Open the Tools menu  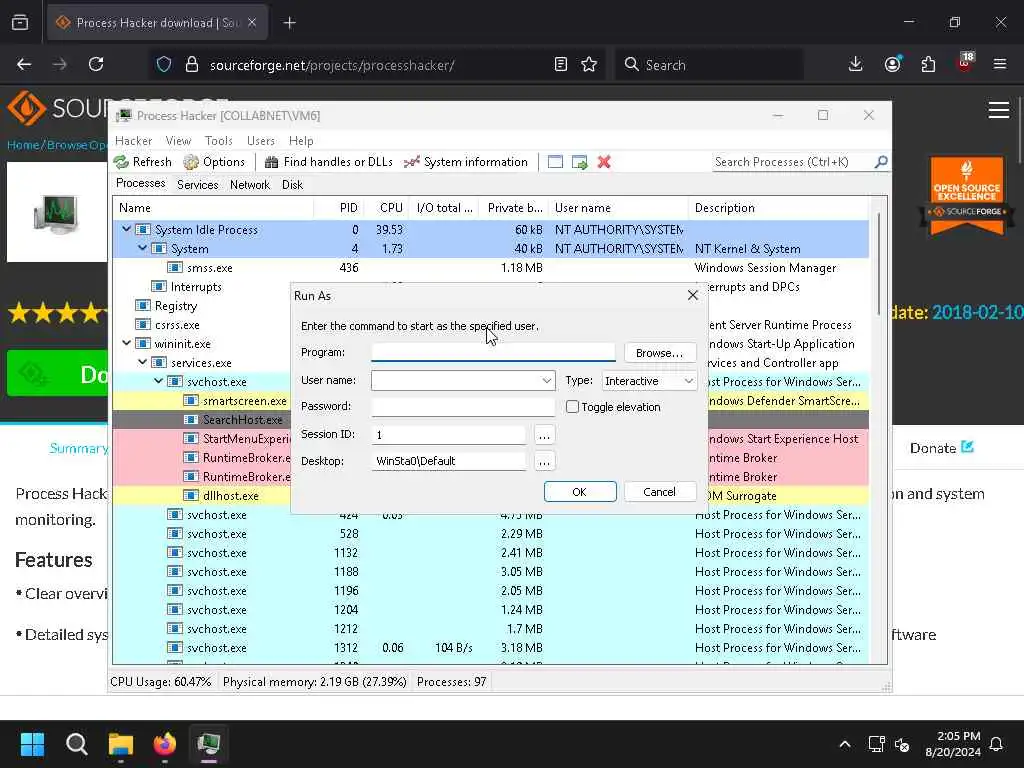click(218, 140)
